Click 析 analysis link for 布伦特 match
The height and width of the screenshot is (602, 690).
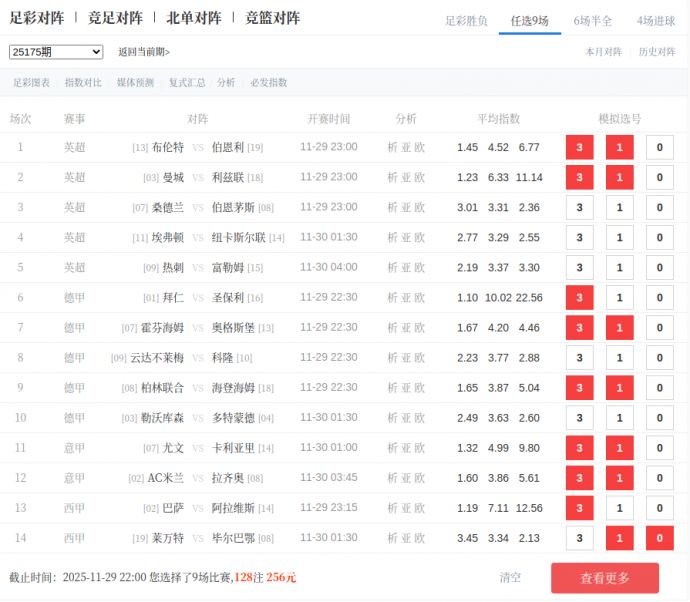tap(393, 148)
